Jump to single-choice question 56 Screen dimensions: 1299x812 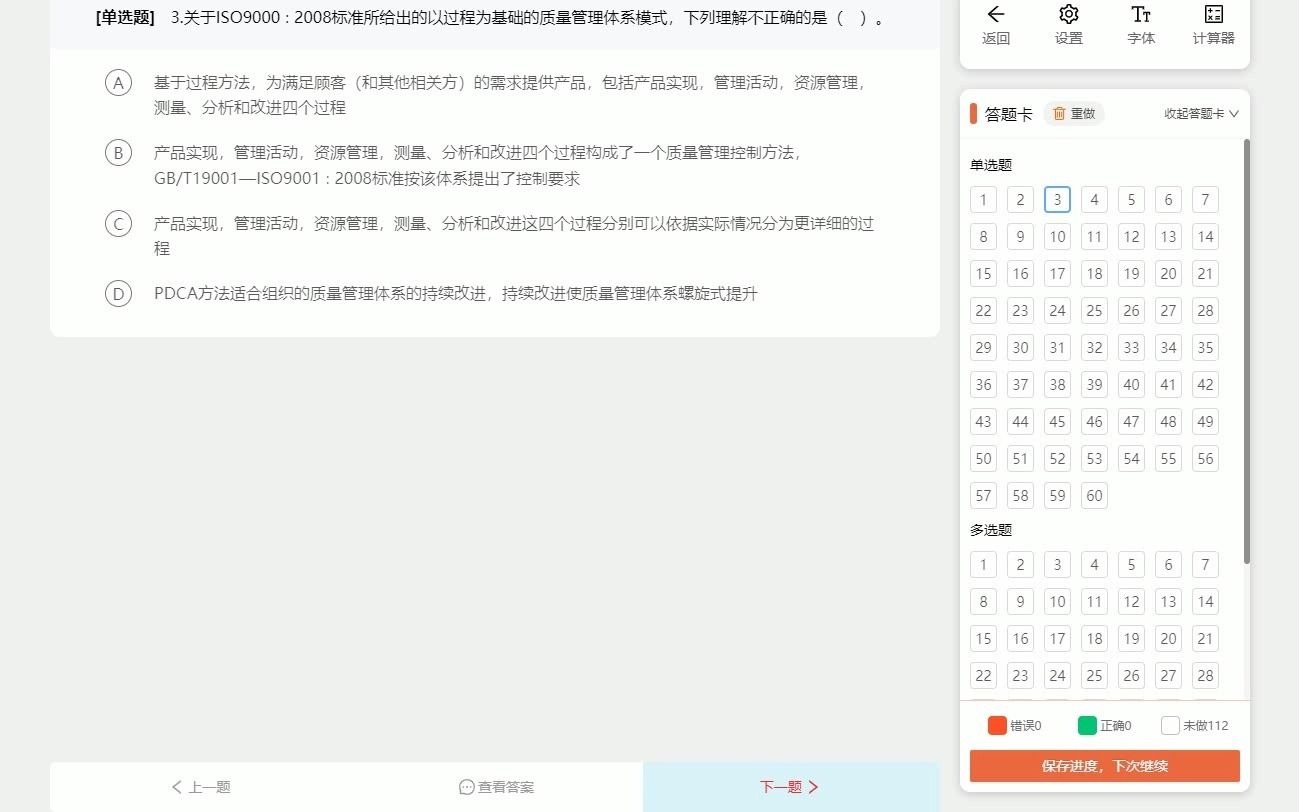(x=1205, y=458)
